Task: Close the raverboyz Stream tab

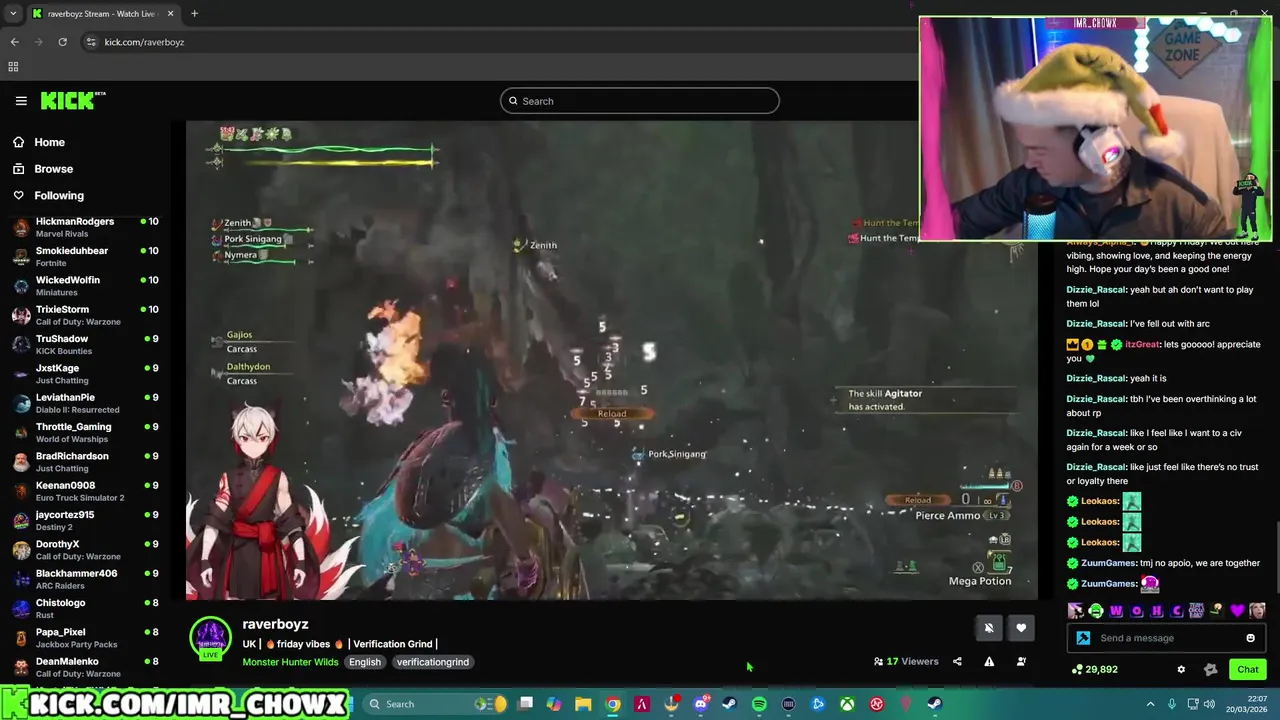Action: 170,14
